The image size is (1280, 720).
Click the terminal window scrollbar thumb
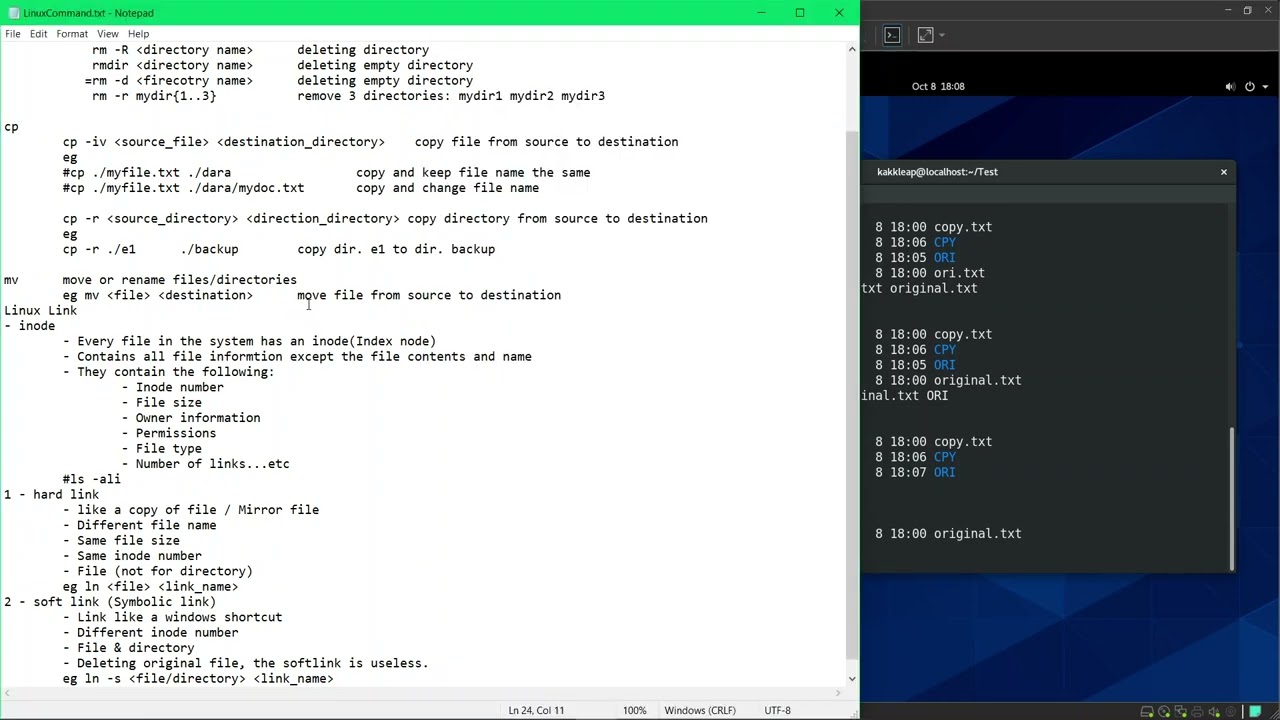[1232, 499]
